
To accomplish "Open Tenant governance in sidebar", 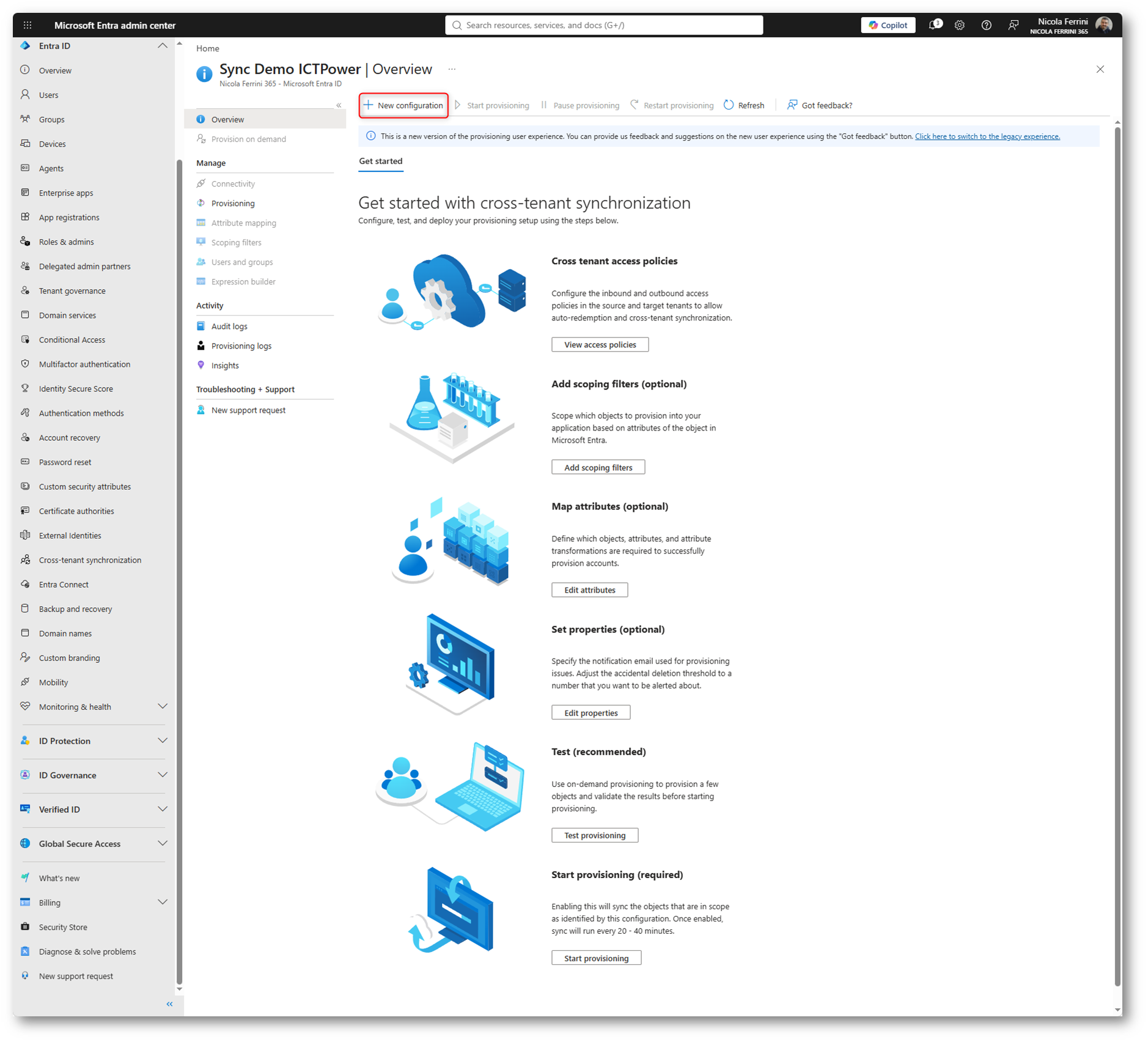I will (72, 290).
